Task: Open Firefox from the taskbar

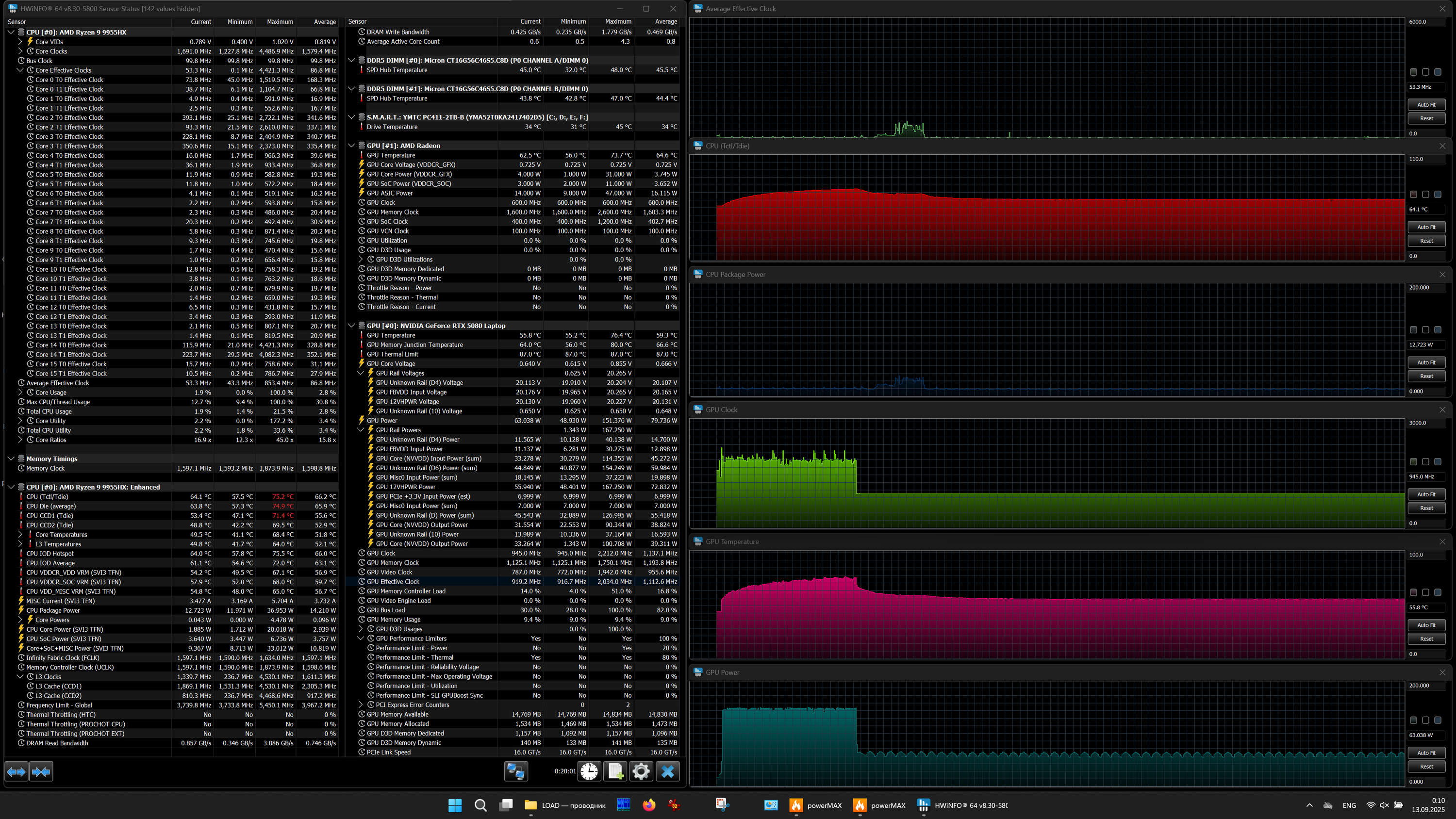Action: click(649, 805)
